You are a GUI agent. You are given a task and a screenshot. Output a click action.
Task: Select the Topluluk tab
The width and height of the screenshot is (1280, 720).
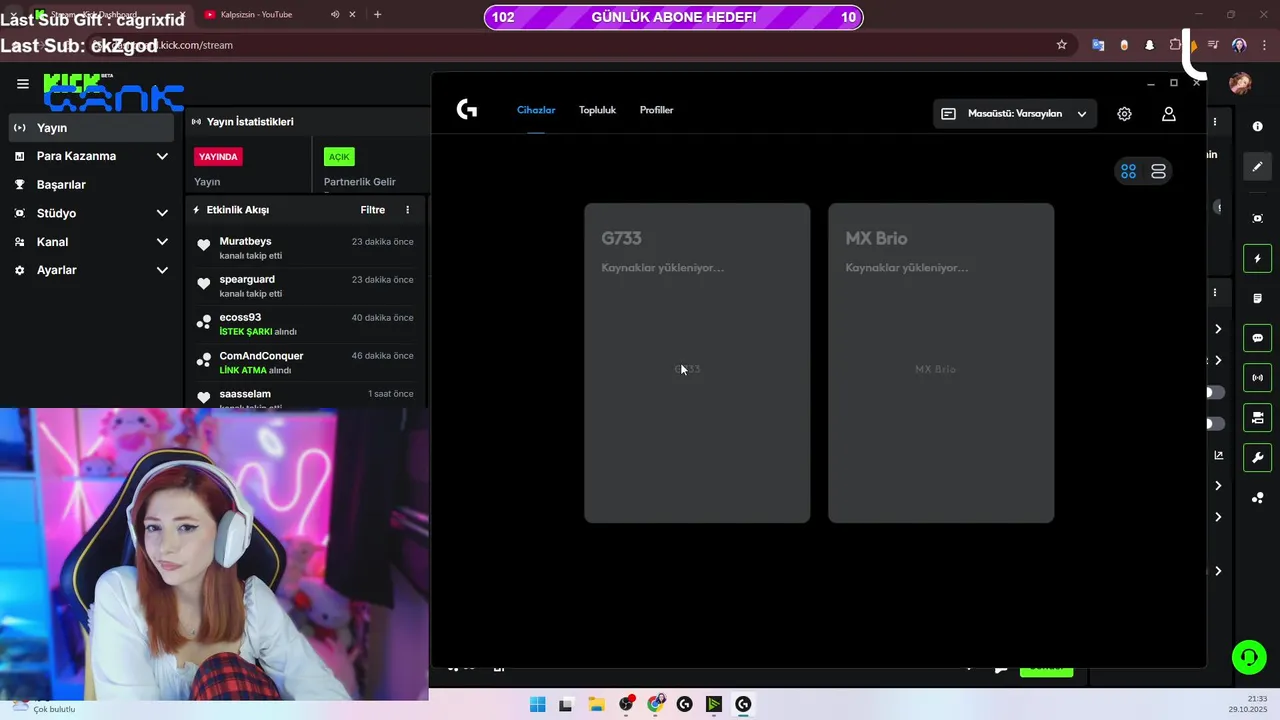[x=597, y=110]
